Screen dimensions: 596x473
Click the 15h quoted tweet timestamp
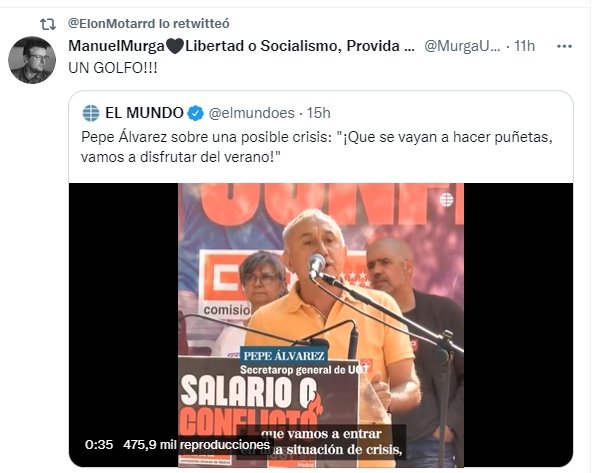coord(319,113)
